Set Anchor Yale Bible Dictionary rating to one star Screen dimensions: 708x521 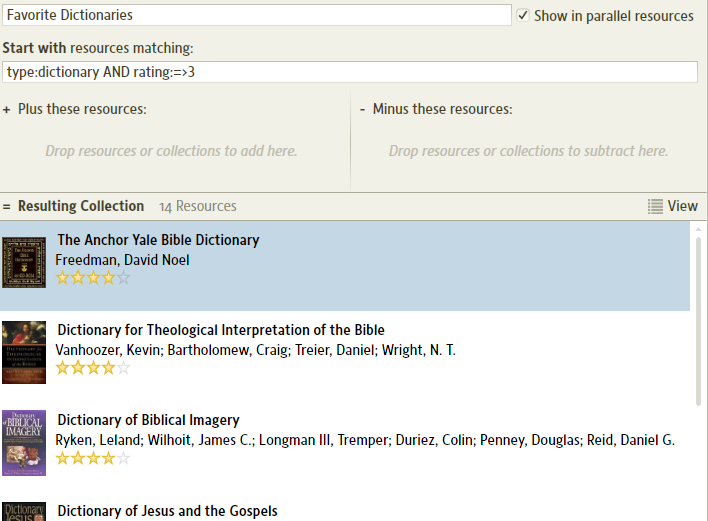(63, 278)
